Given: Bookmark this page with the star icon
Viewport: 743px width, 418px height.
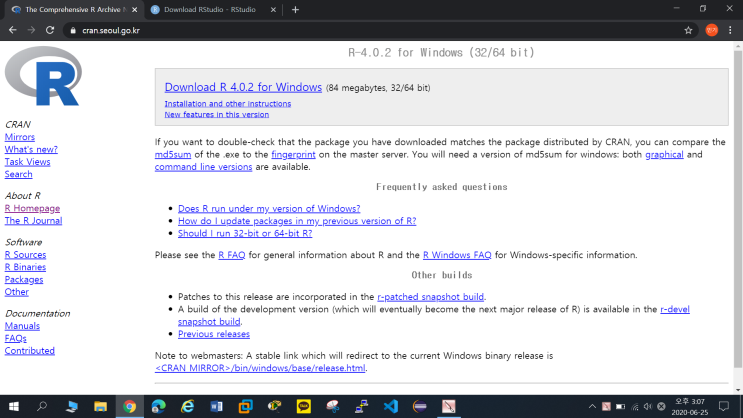Looking at the screenshot, I should [x=689, y=30].
